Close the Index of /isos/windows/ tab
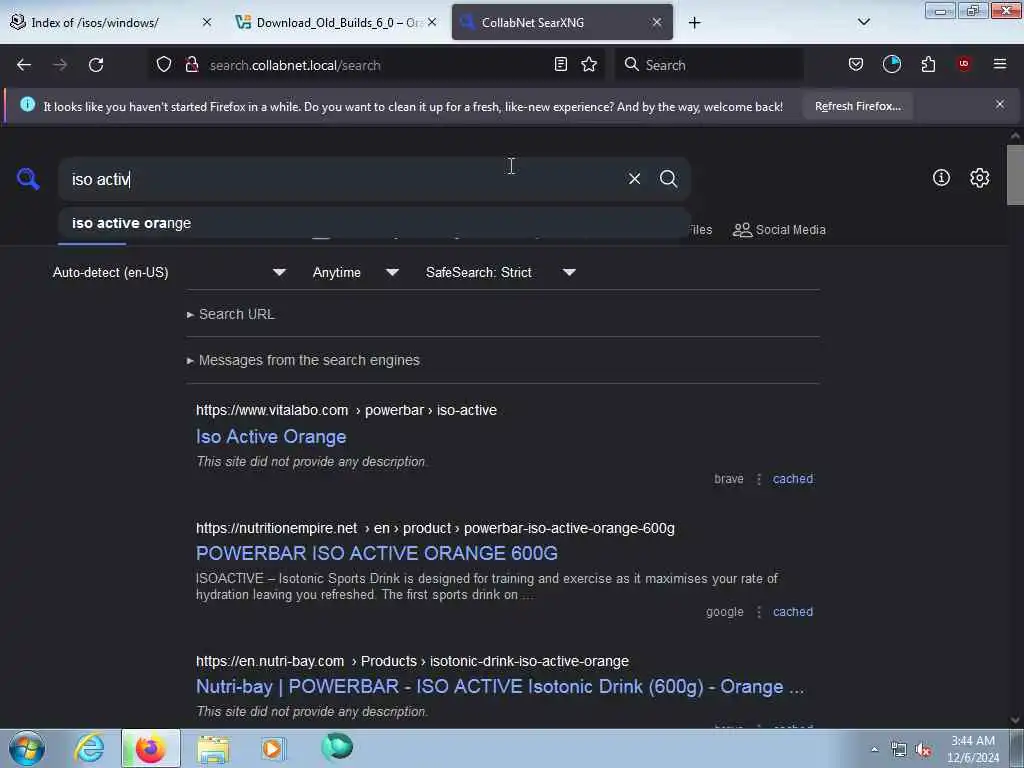Image resolution: width=1024 pixels, height=768 pixels. [206, 22]
